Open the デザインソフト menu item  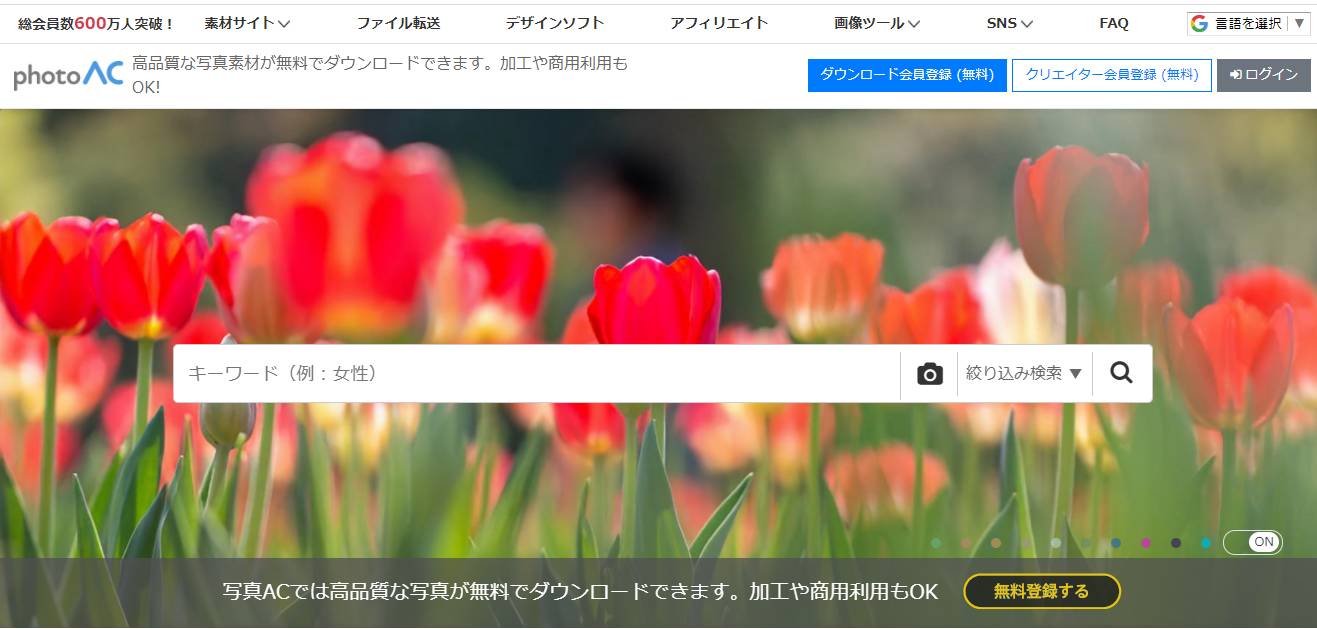(x=555, y=23)
